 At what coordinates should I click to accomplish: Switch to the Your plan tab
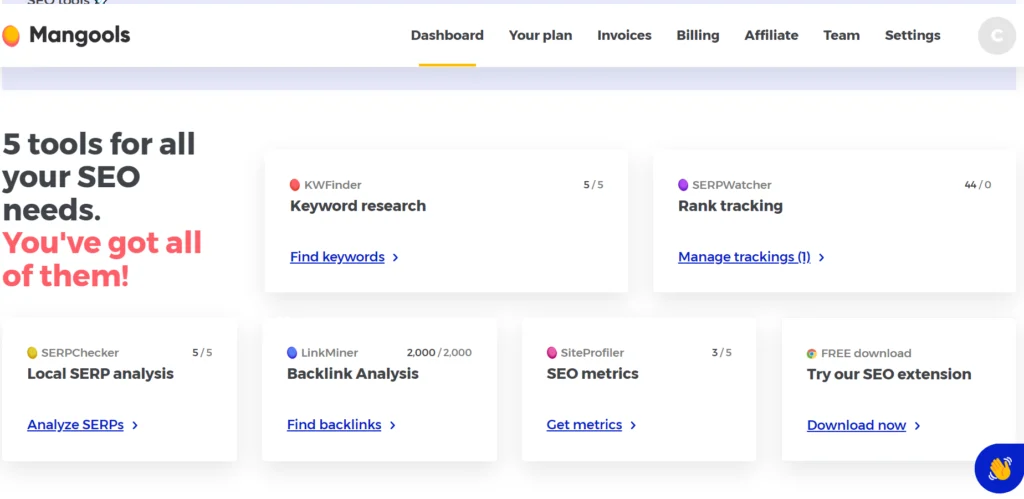[x=540, y=35]
